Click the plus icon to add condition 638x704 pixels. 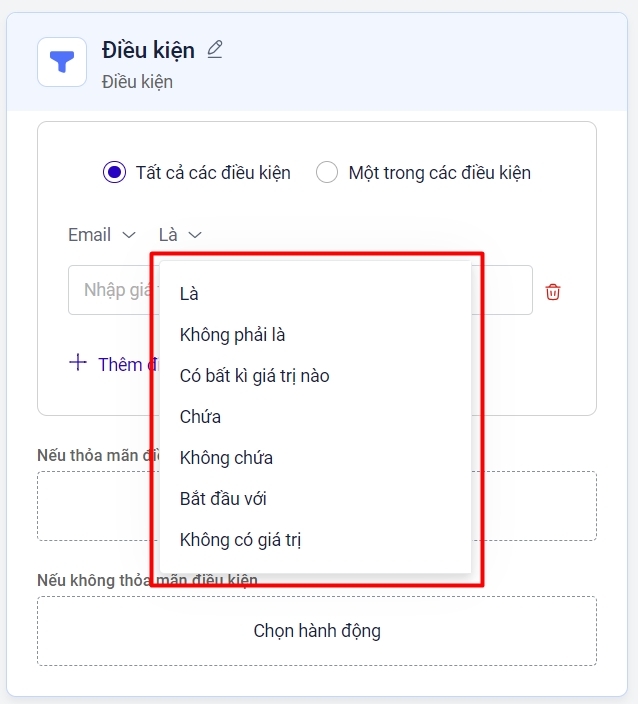[78, 363]
